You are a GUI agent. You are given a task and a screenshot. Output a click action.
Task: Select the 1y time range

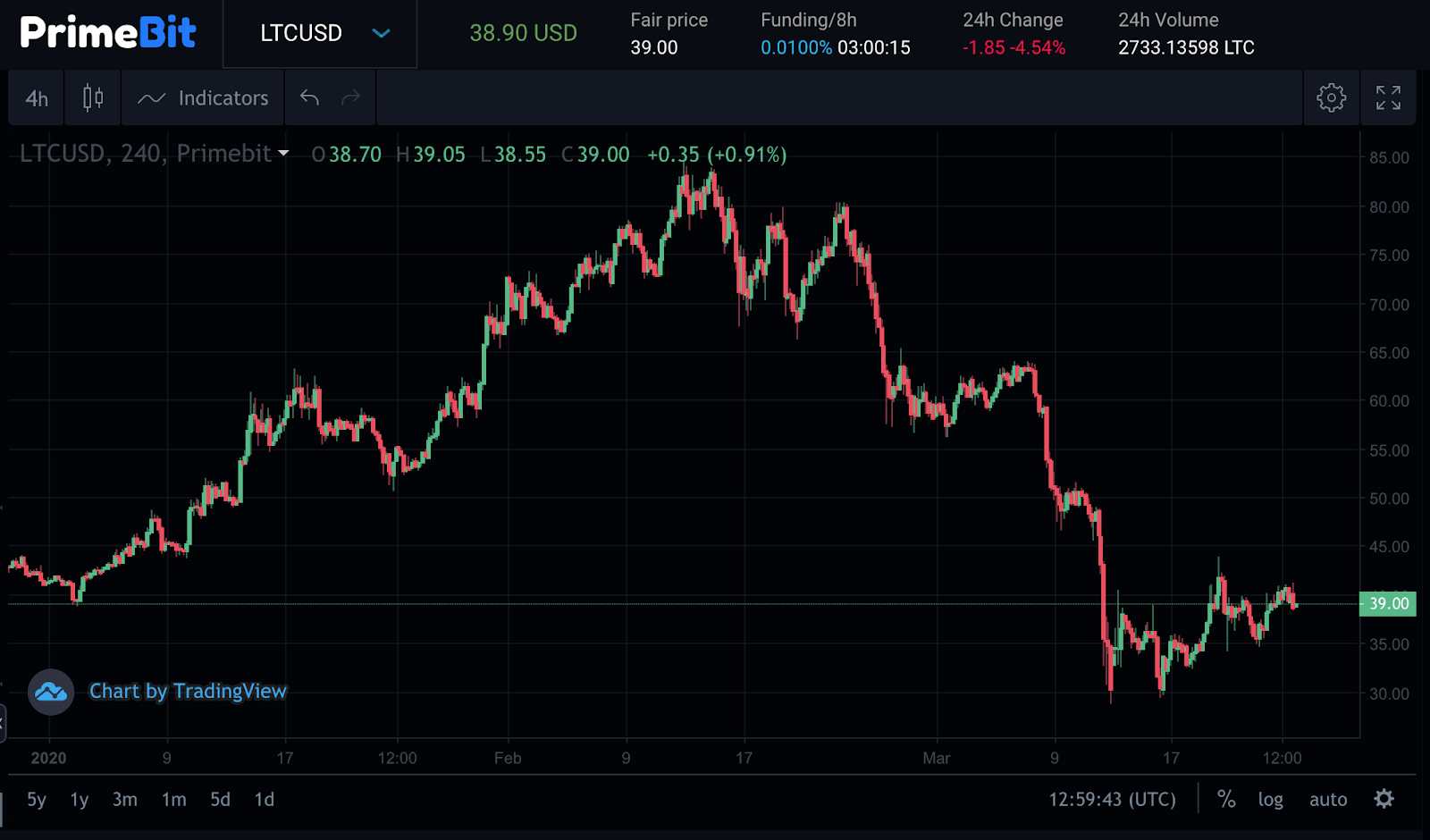point(80,800)
